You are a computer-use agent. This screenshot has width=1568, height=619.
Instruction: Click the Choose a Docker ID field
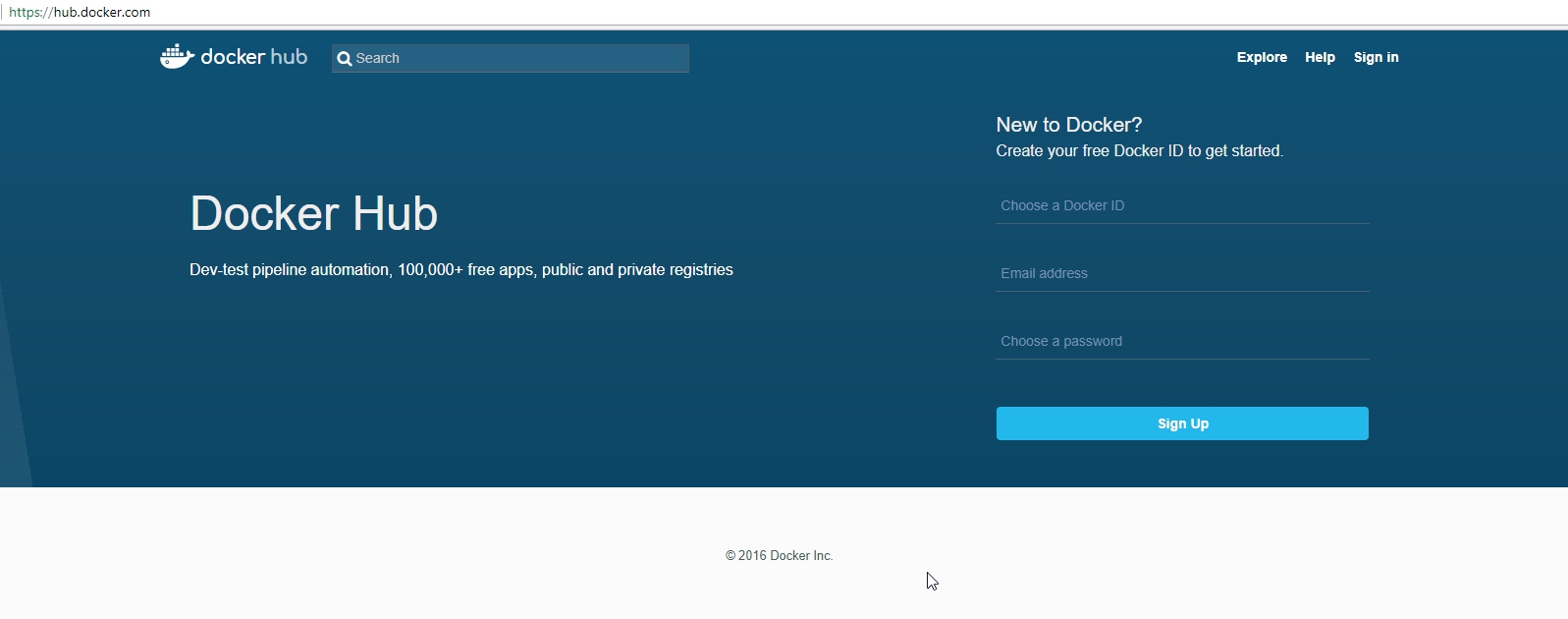1182,205
